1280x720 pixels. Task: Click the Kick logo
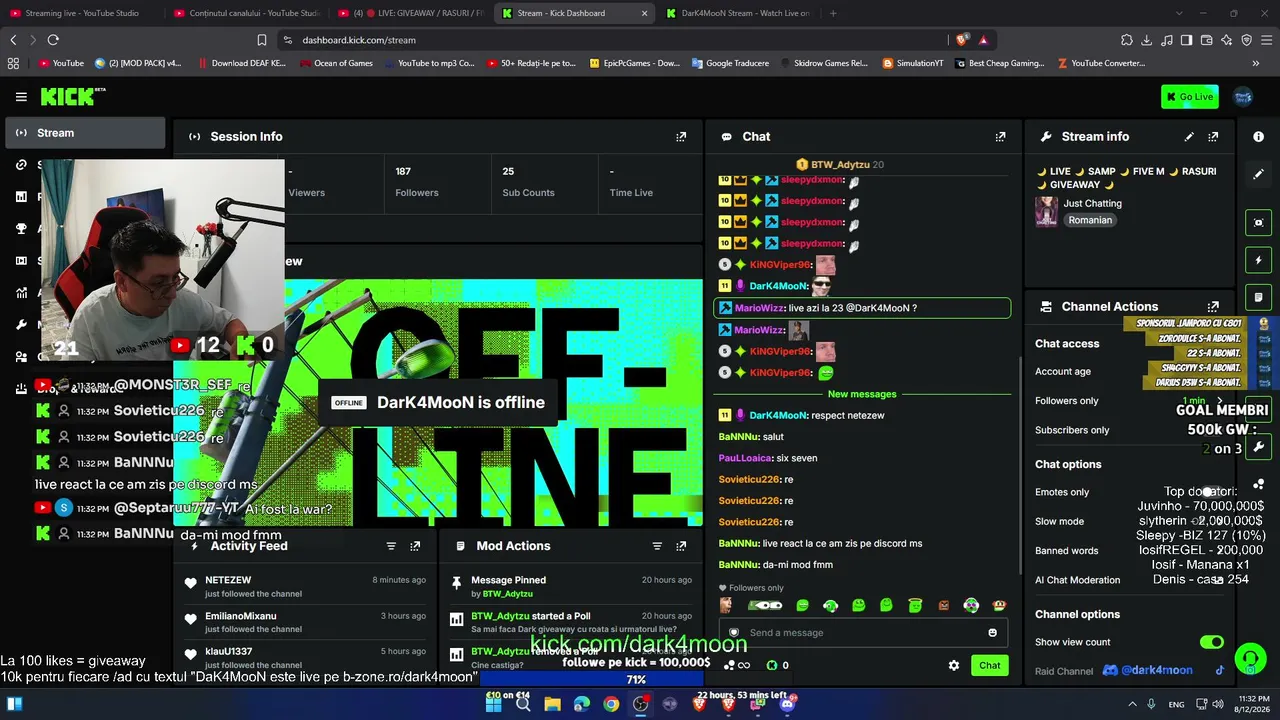(x=72, y=96)
